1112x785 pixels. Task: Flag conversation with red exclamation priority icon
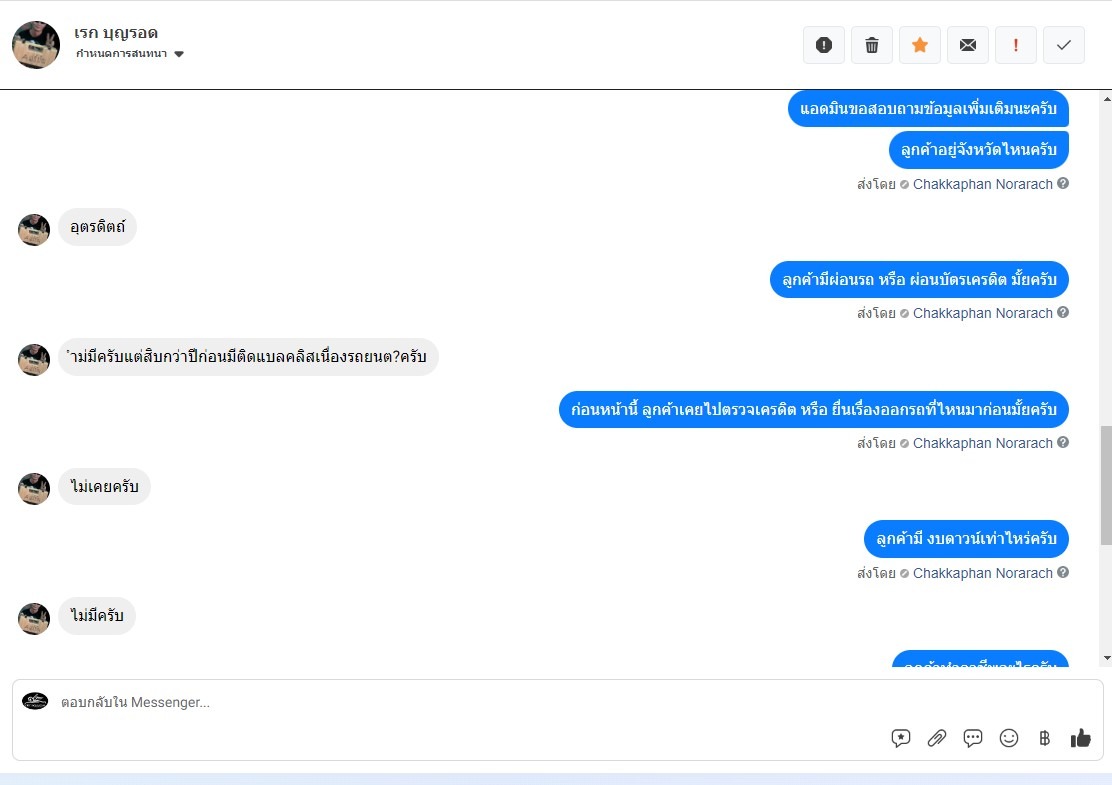1016,45
